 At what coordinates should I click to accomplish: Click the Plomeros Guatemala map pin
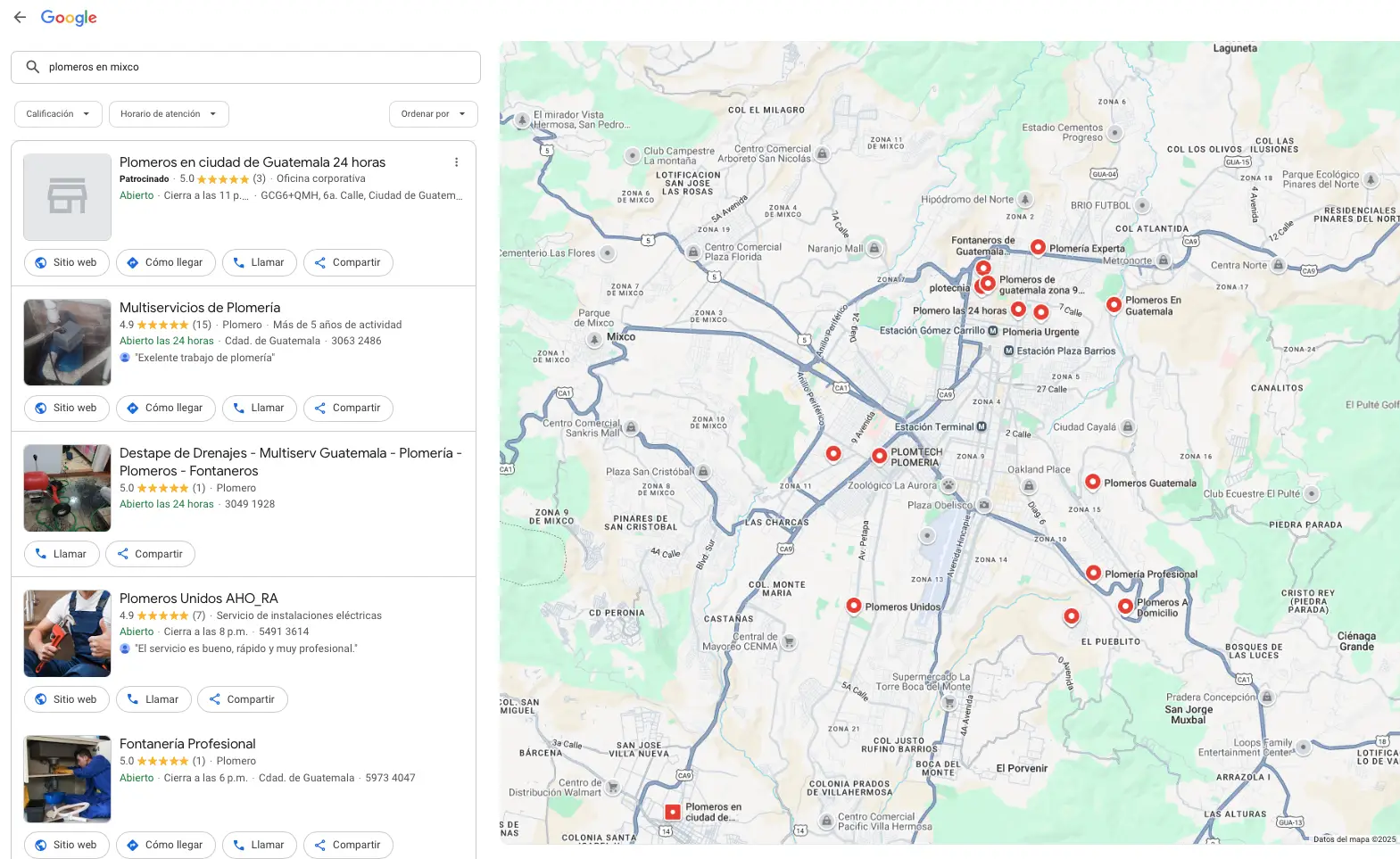[1092, 482]
